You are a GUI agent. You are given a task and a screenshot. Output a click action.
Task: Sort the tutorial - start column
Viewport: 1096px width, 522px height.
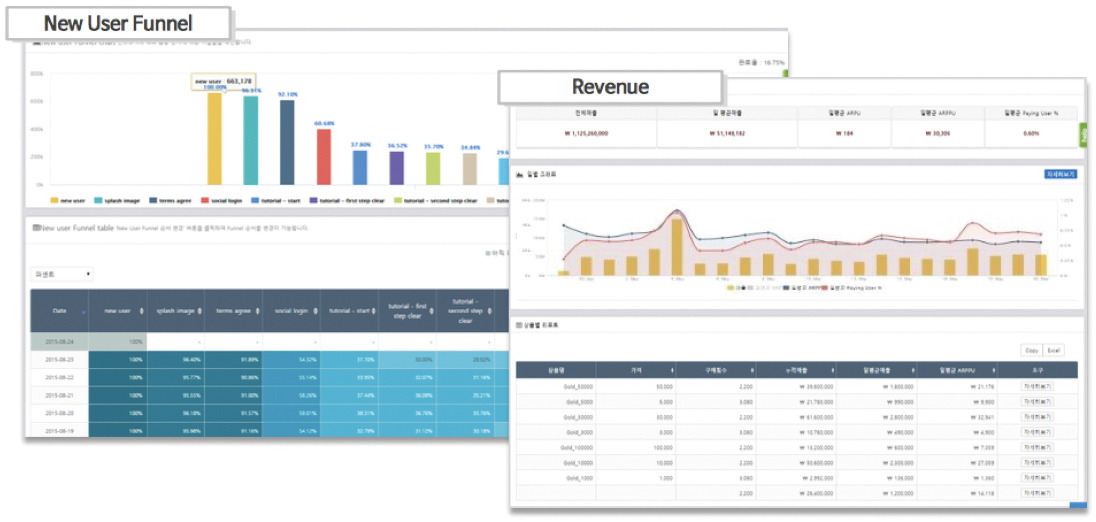(x=373, y=311)
